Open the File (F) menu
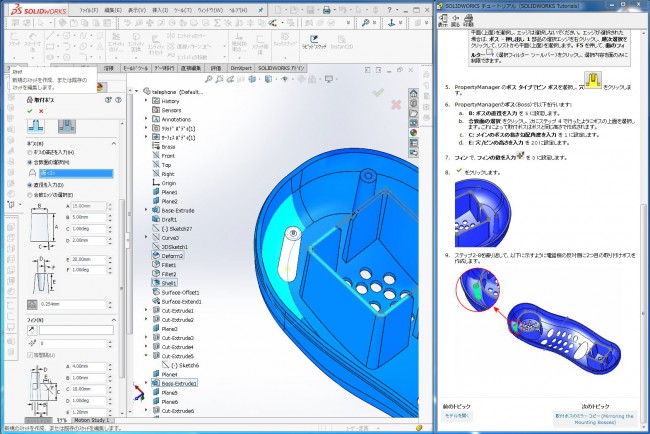Viewport: 650px width, 434px height. [x=89, y=10]
